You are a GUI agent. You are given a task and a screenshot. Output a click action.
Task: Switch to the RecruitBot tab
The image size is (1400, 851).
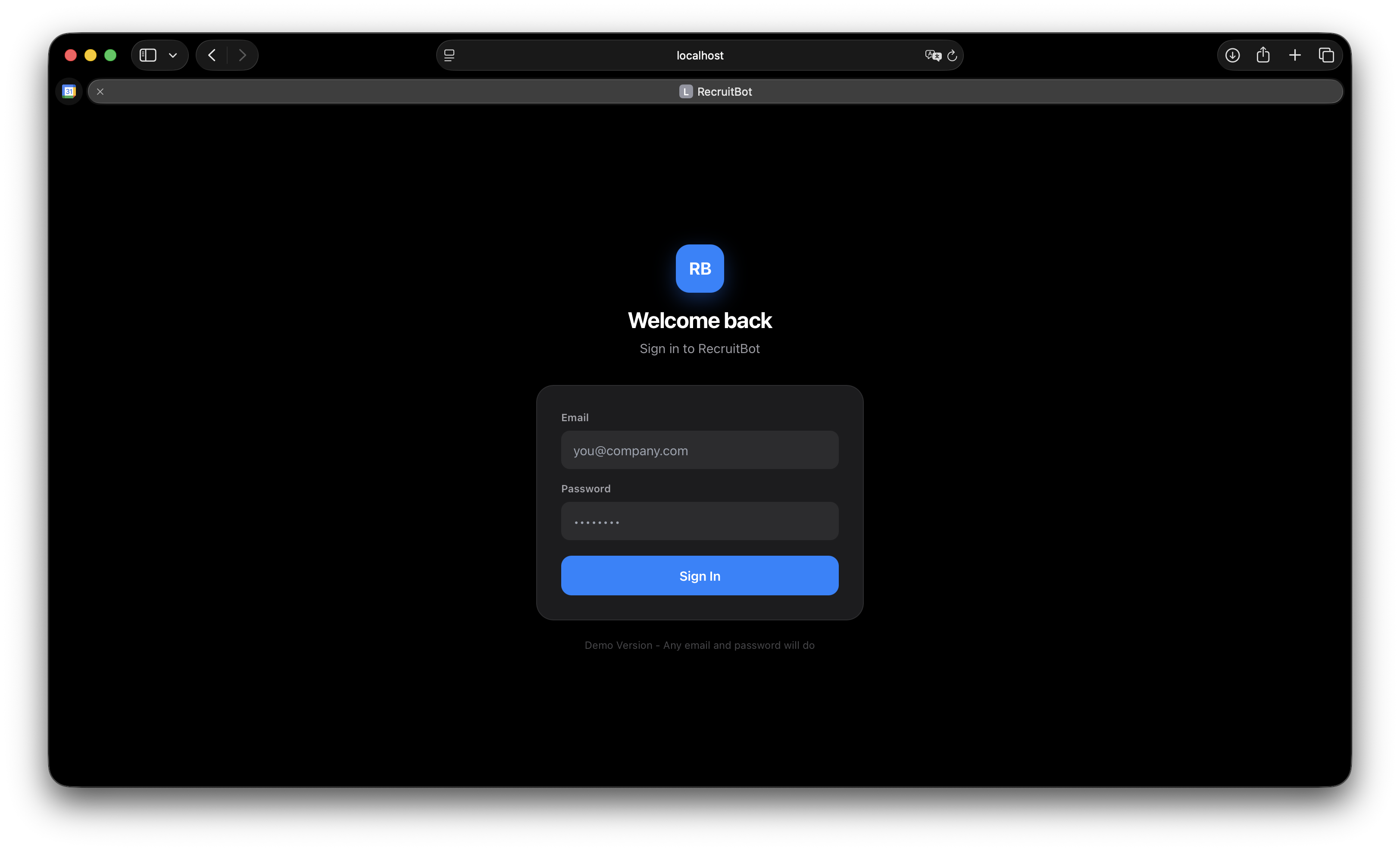tap(715, 91)
